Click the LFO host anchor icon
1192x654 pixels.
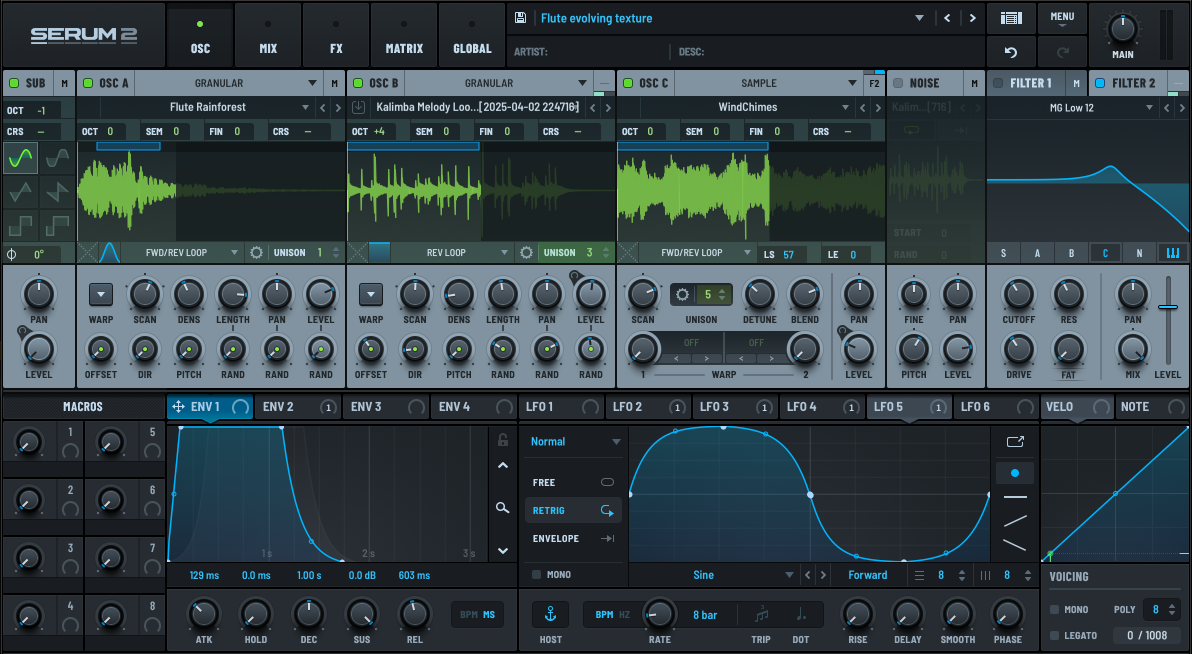click(x=550, y=614)
